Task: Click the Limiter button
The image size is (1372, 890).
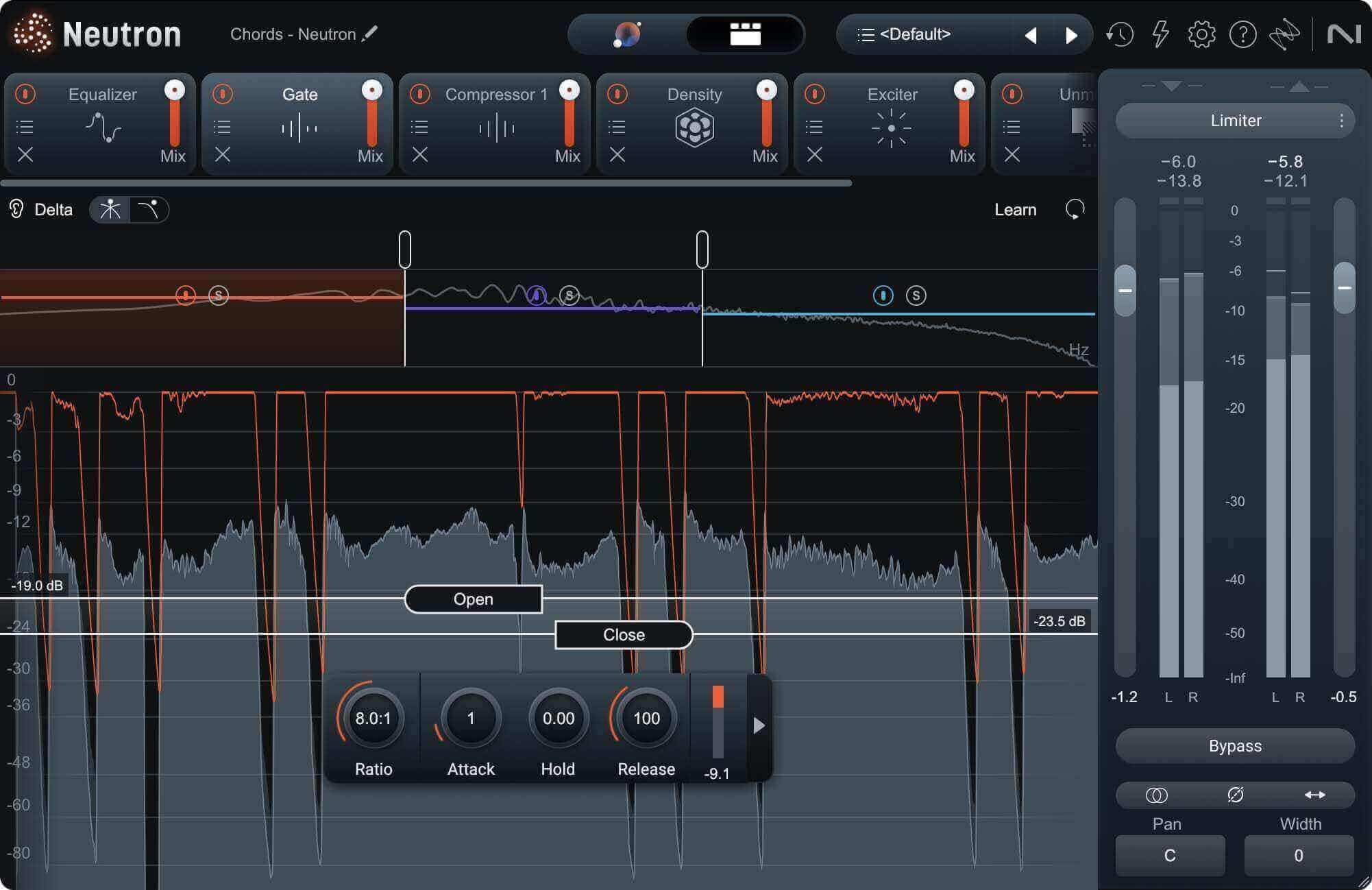Action: pyautogui.click(x=1235, y=121)
